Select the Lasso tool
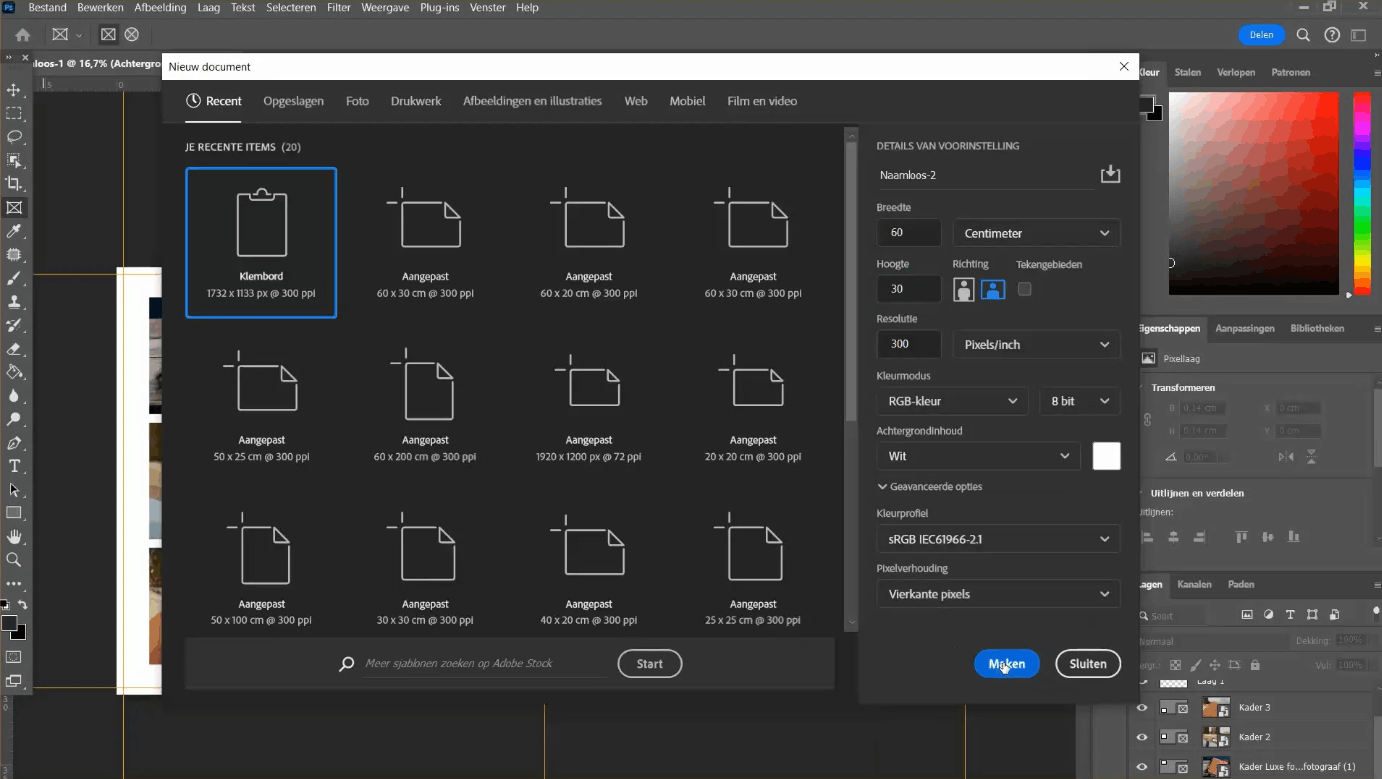Viewport: 1382px width, 779px height. pyautogui.click(x=14, y=137)
